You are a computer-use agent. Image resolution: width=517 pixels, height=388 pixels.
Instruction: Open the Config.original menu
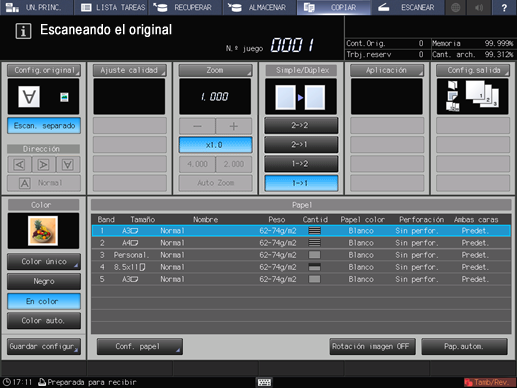tap(44, 70)
